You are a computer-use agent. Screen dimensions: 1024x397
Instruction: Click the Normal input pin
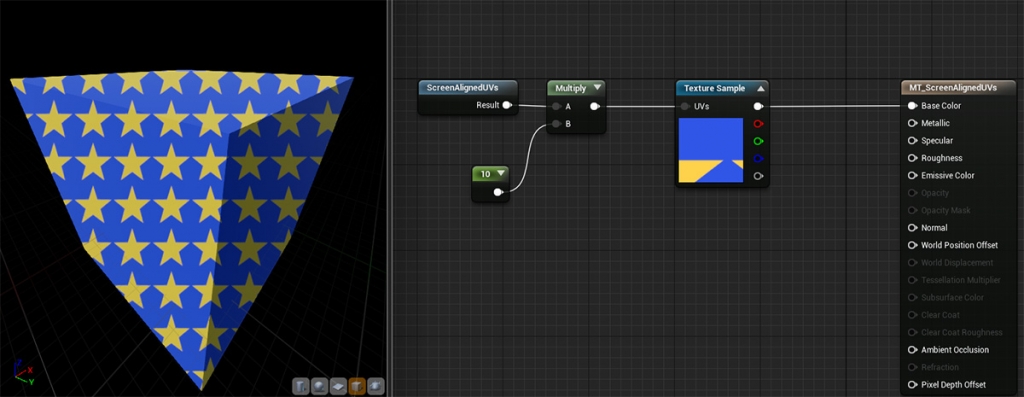coord(912,228)
